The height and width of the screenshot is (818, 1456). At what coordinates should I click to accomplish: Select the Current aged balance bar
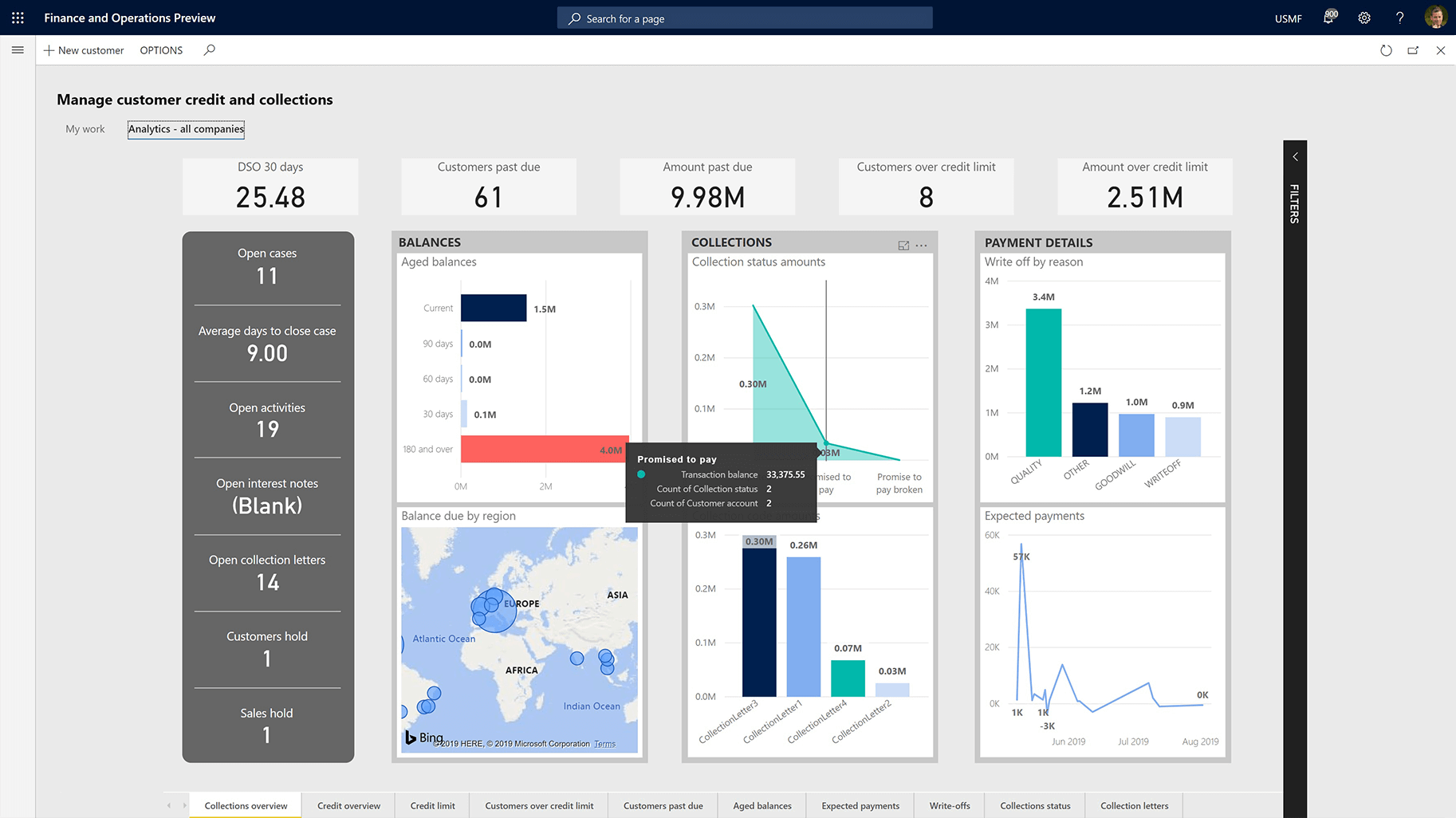click(x=494, y=308)
